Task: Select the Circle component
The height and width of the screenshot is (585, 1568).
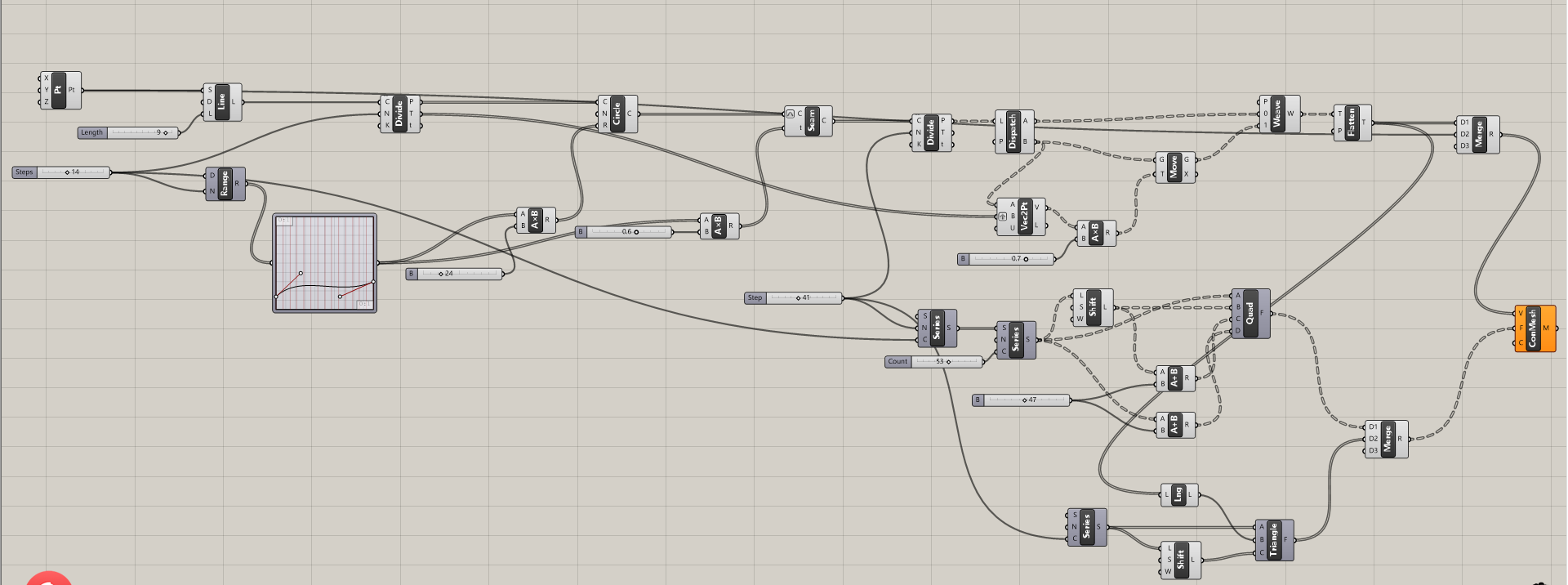Action: 617,114
